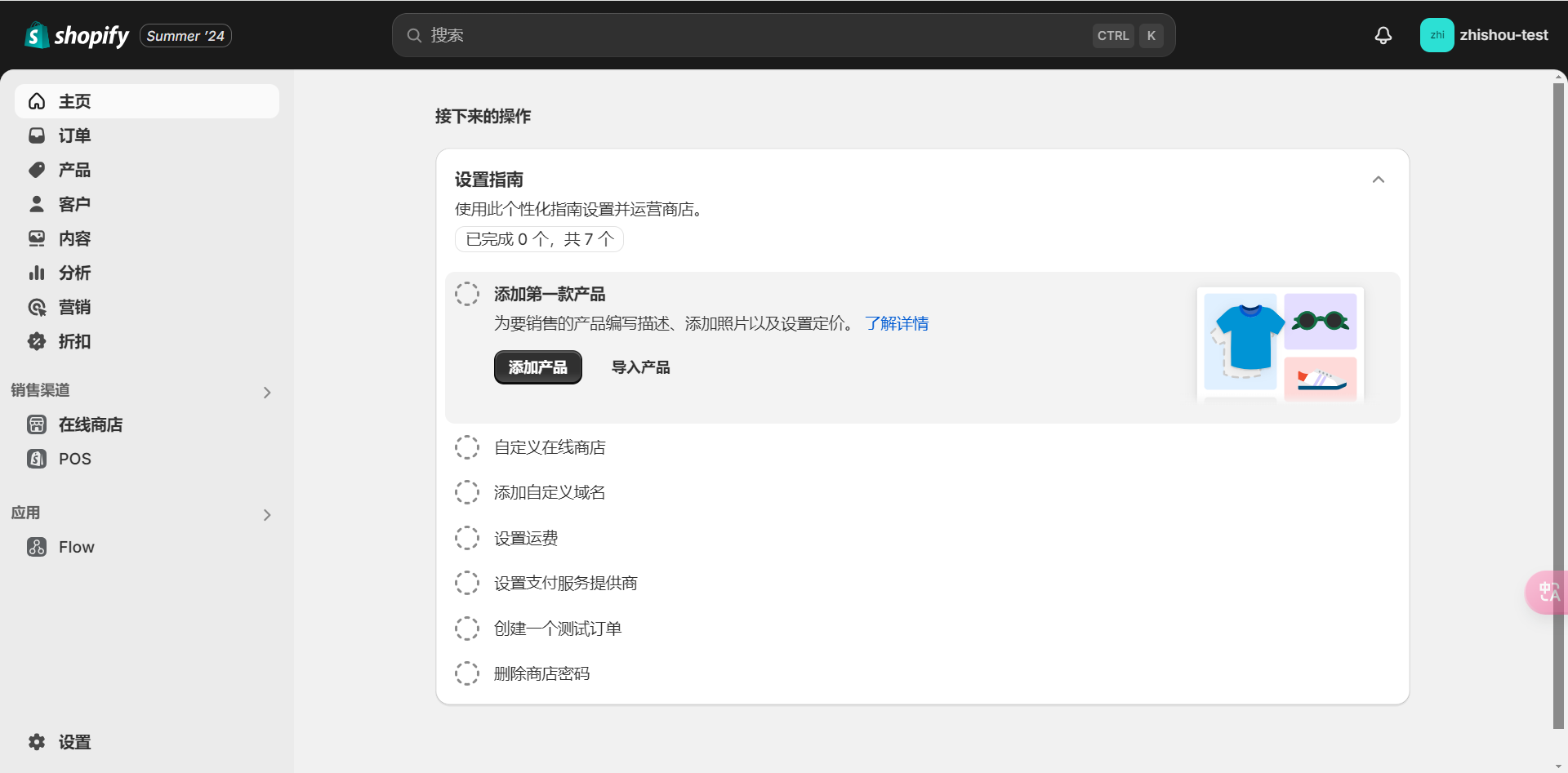Click the orders inbox icon

click(37, 135)
